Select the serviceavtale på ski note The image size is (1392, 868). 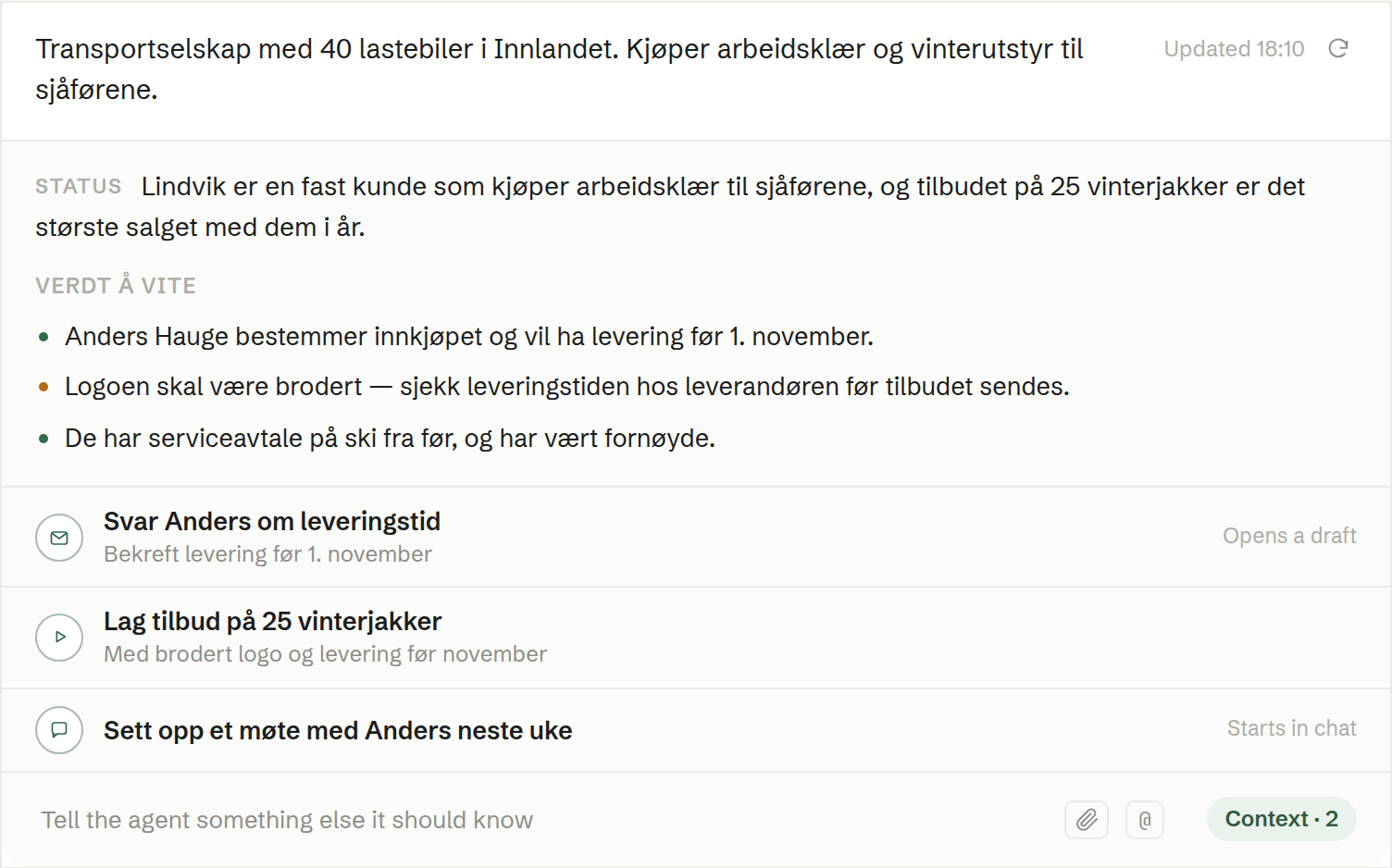tap(390, 438)
